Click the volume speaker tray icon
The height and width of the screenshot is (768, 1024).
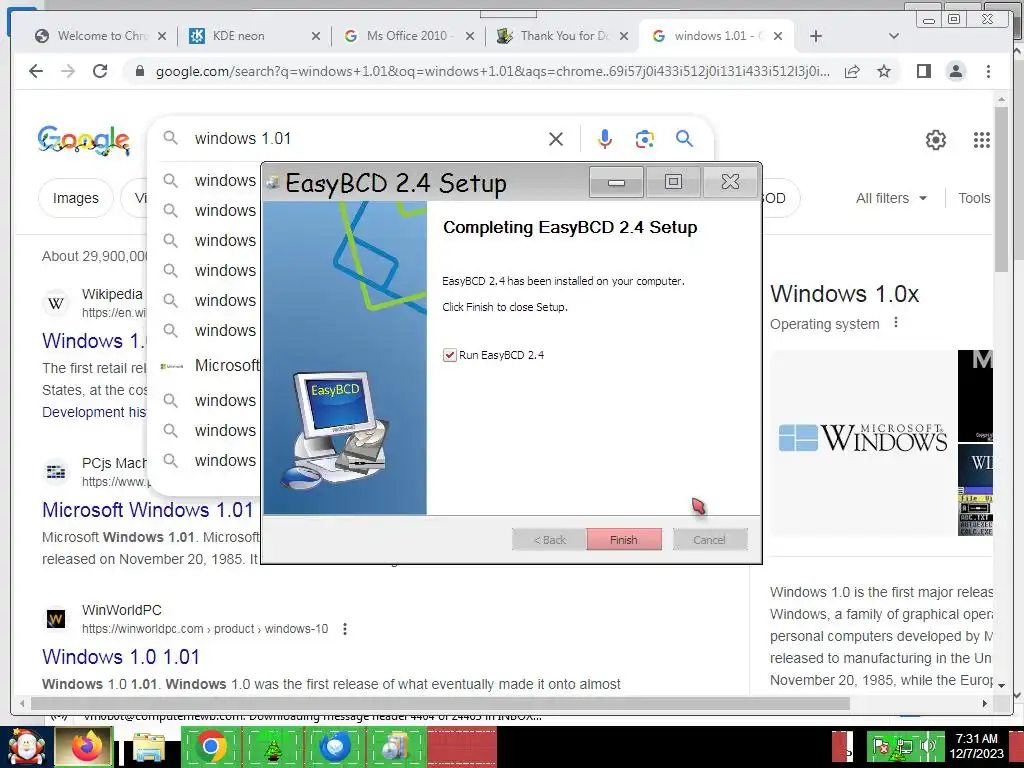927,746
